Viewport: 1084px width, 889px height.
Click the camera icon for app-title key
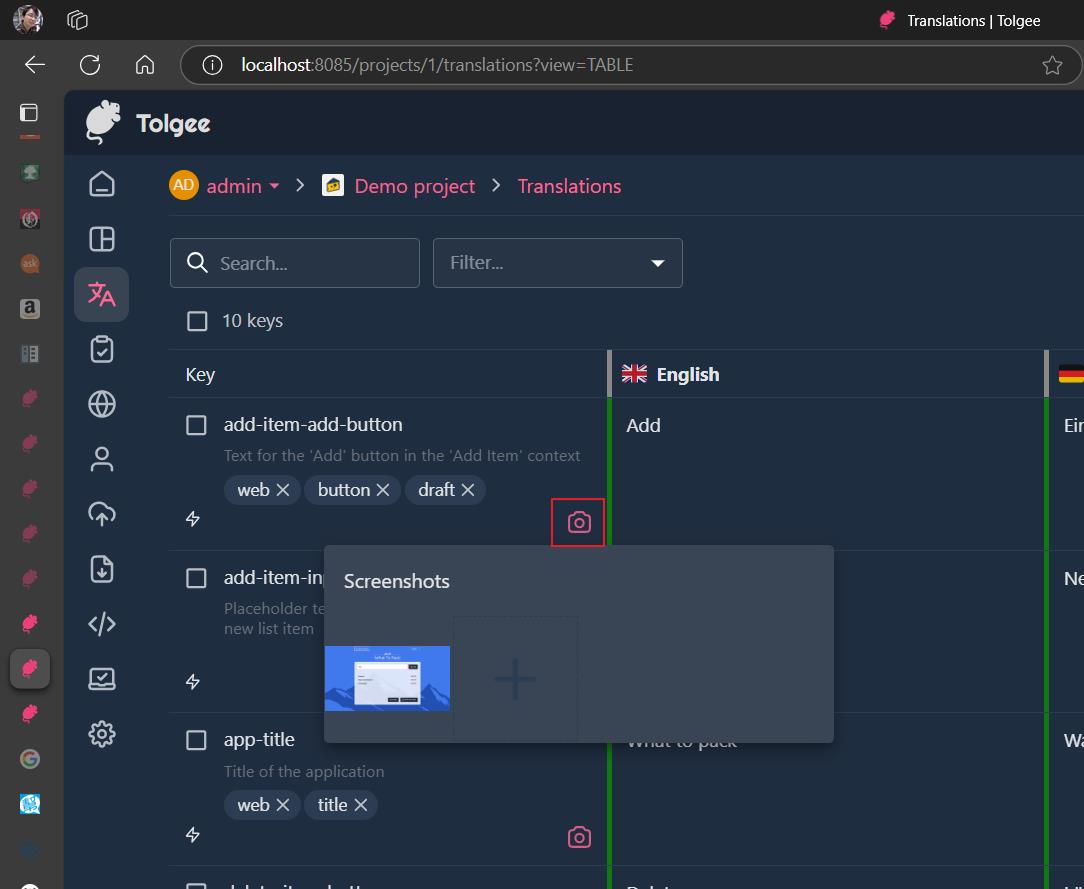click(x=579, y=837)
